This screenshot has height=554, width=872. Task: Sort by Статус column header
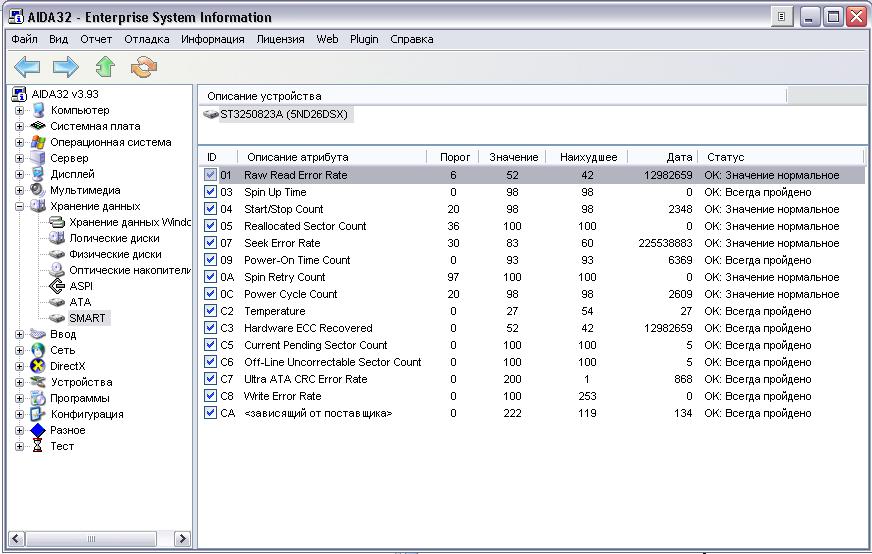[x=780, y=157]
